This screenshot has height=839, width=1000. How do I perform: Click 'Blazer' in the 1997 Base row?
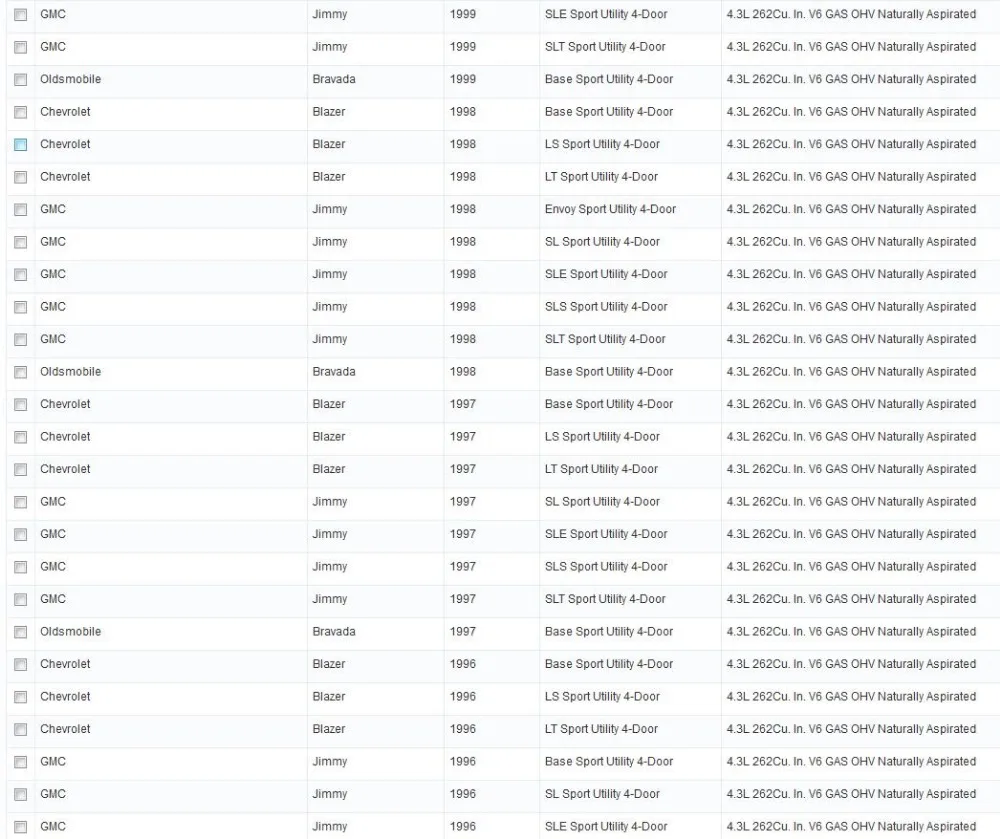[328, 404]
